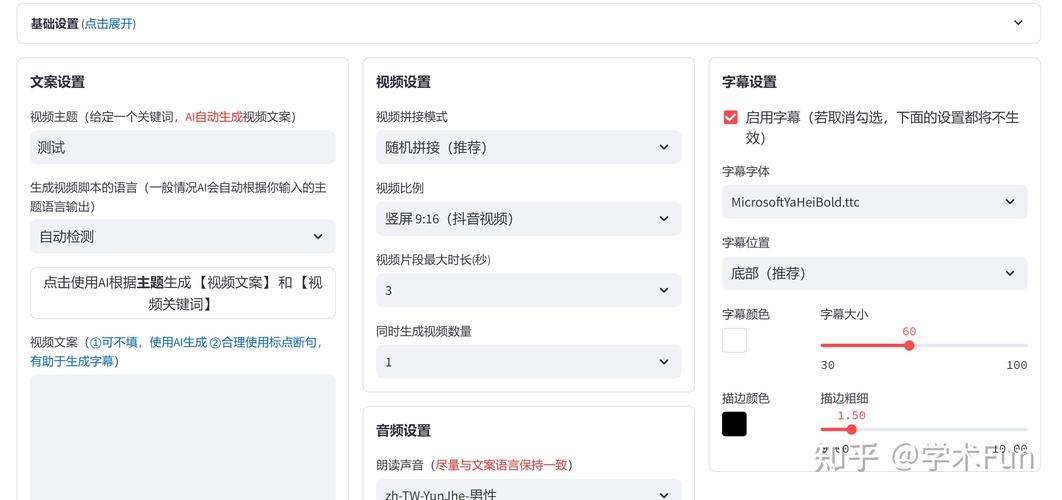This screenshot has height=500, width=1062.
Task: Click the white 字幕颜色 color swatch
Action: [734, 340]
